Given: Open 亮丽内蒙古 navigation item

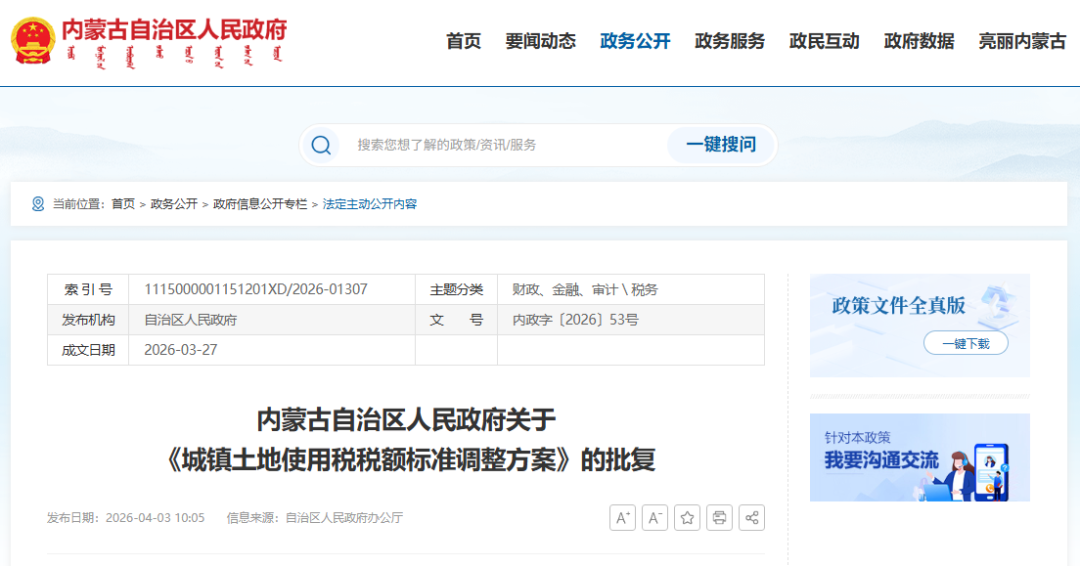Looking at the screenshot, I should 1023,41.
